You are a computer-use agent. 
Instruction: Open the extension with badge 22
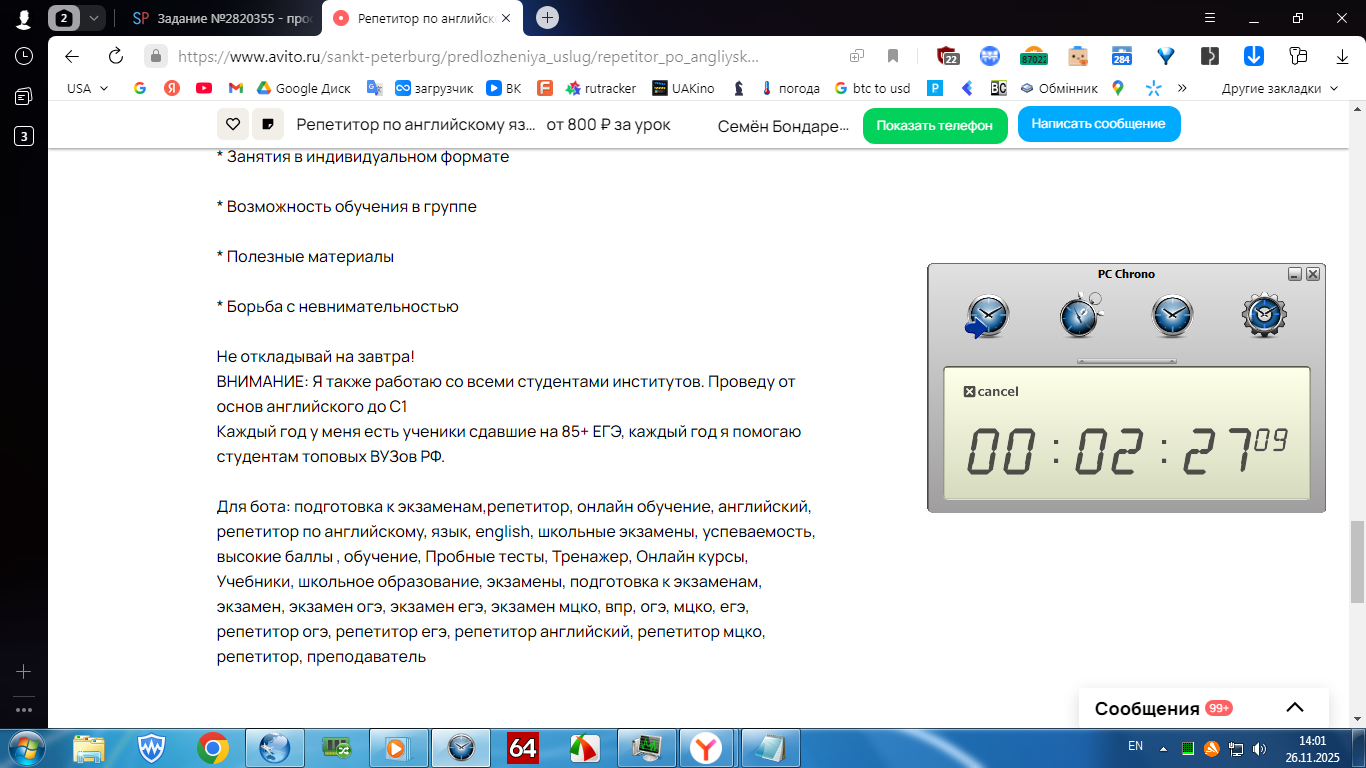click(x=948, y=56)
